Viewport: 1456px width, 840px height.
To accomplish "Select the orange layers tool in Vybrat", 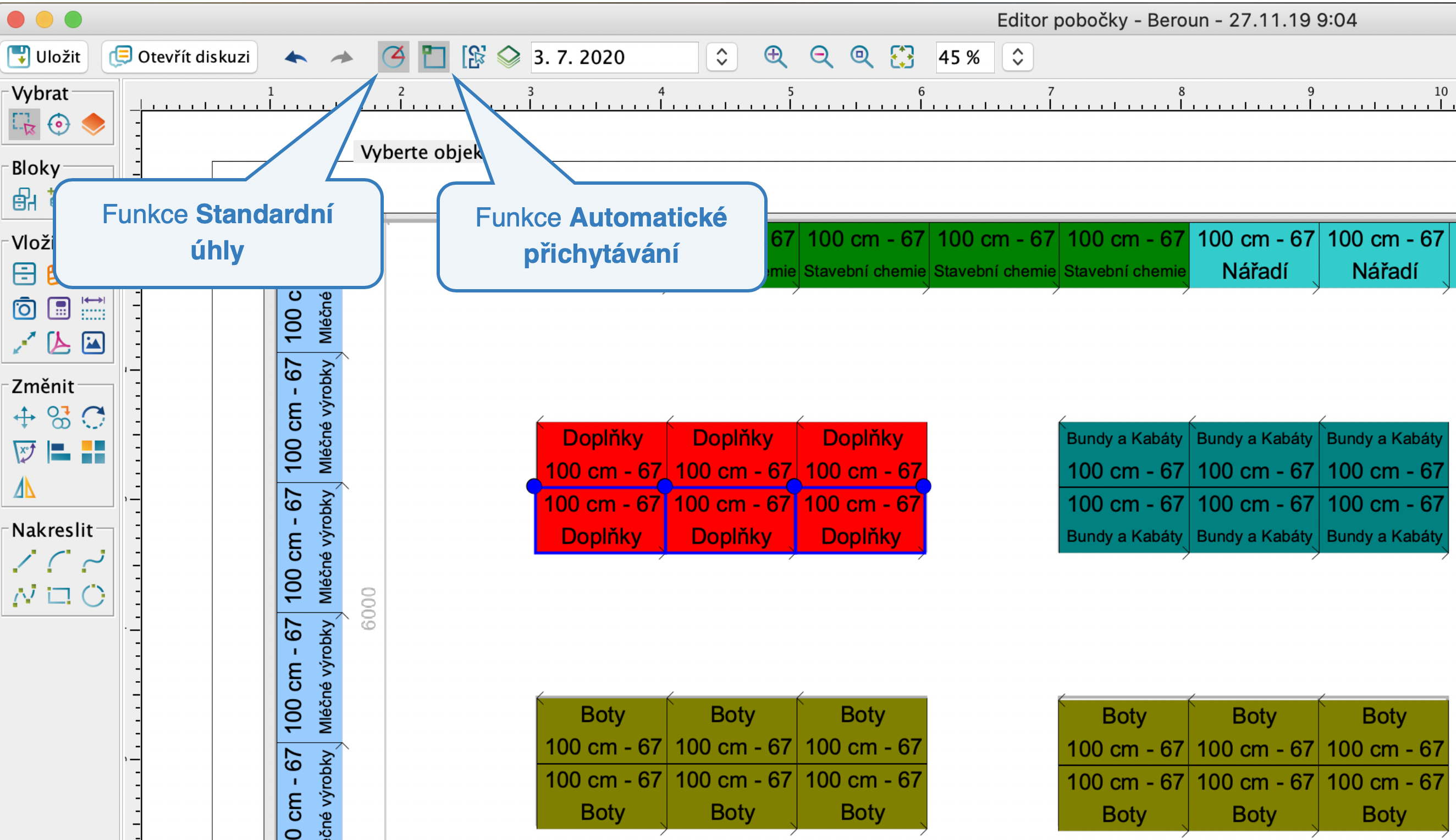I will (x=93, y=124).
